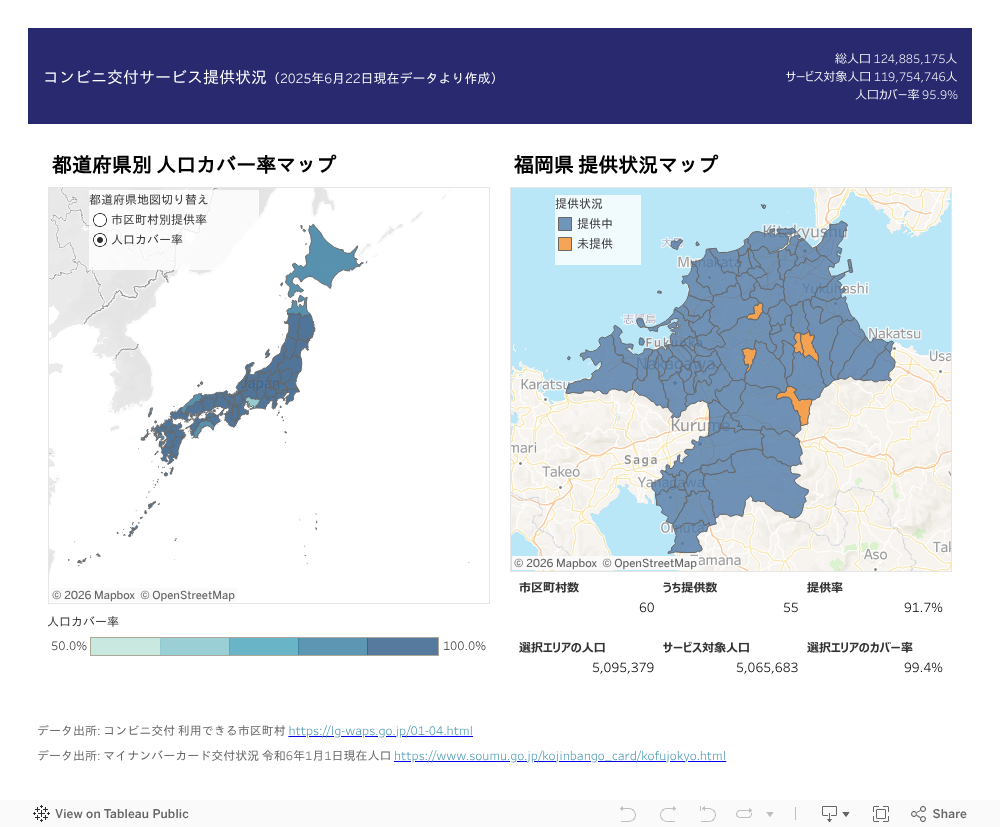The width and height of the screenshot is (1000, 827).
Task: Click the Replay animation icon
Action: (x=745, y=814)
